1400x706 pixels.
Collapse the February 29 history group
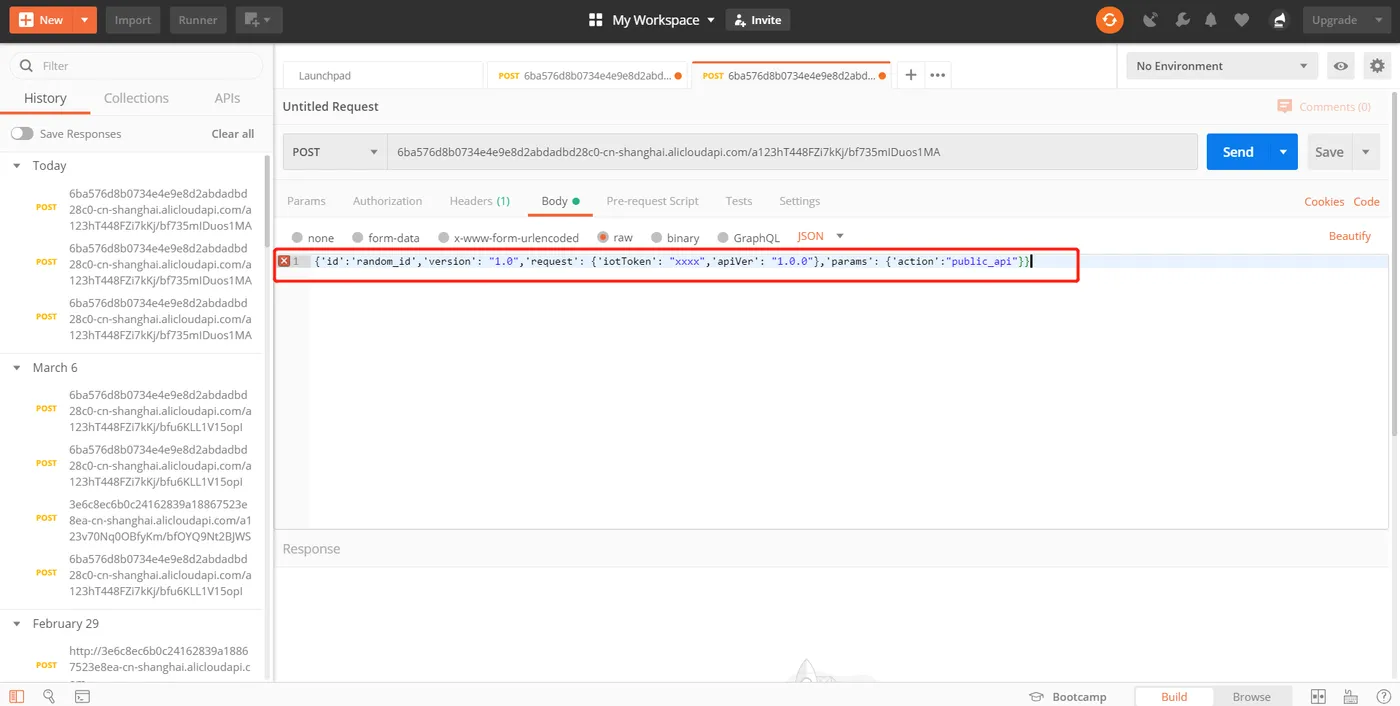point(17,624)
